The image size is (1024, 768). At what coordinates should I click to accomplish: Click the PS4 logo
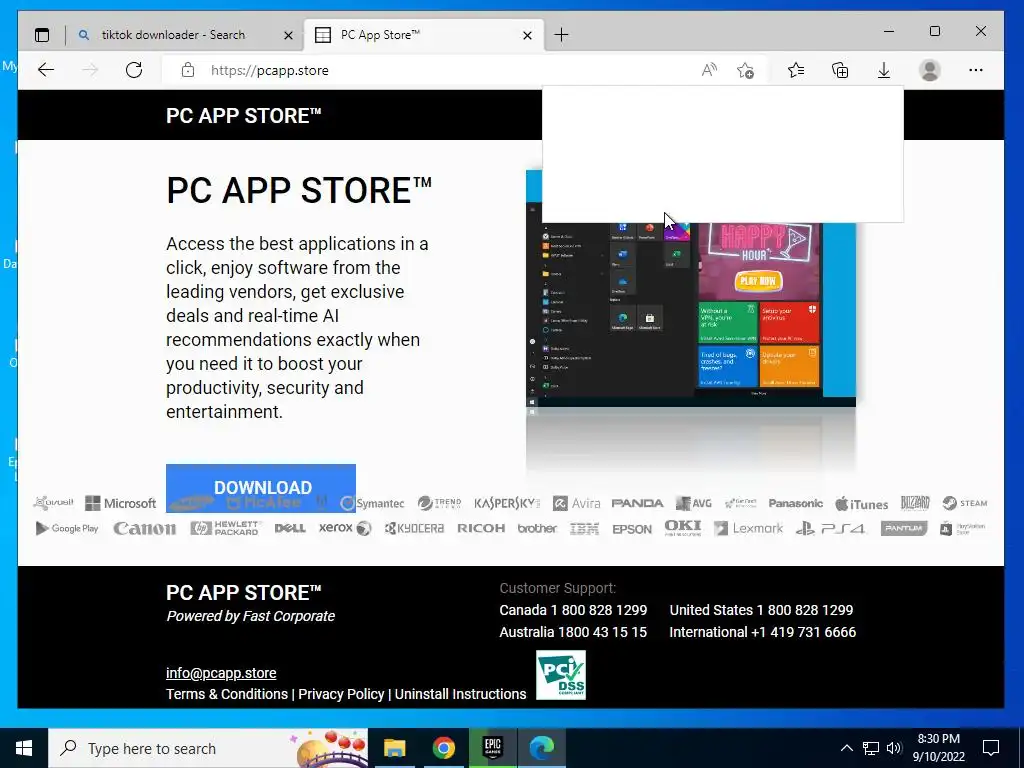tap(831, 528)
